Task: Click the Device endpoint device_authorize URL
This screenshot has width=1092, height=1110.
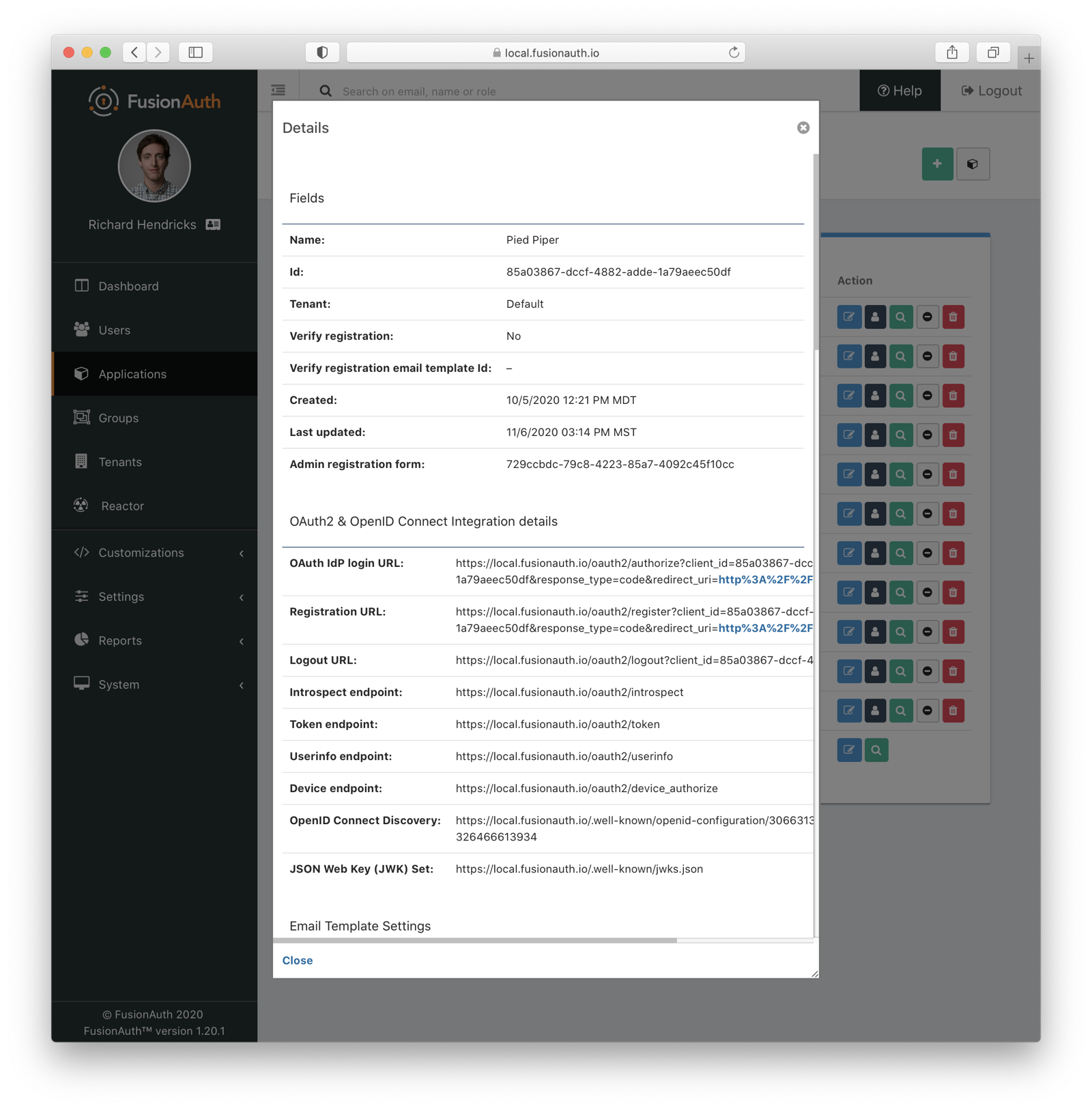Action: coord(587,788)
